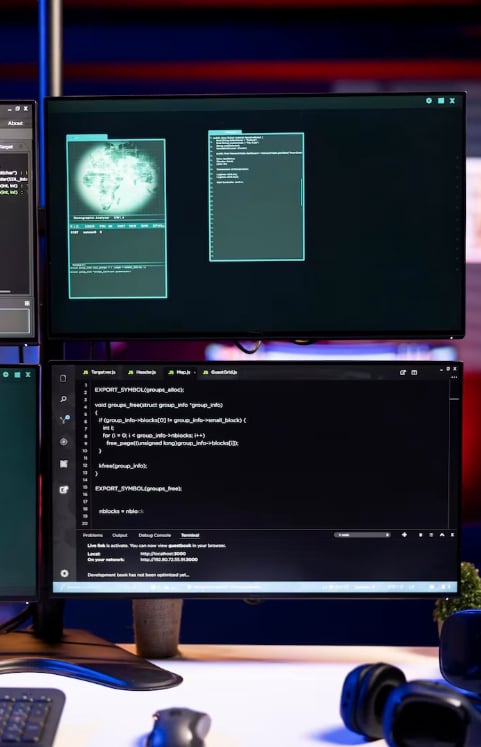Image resolution: width=481 pixels, height=747 pixels.
Task: Select the Problems panel tab
Action: (x=93, y=535)
